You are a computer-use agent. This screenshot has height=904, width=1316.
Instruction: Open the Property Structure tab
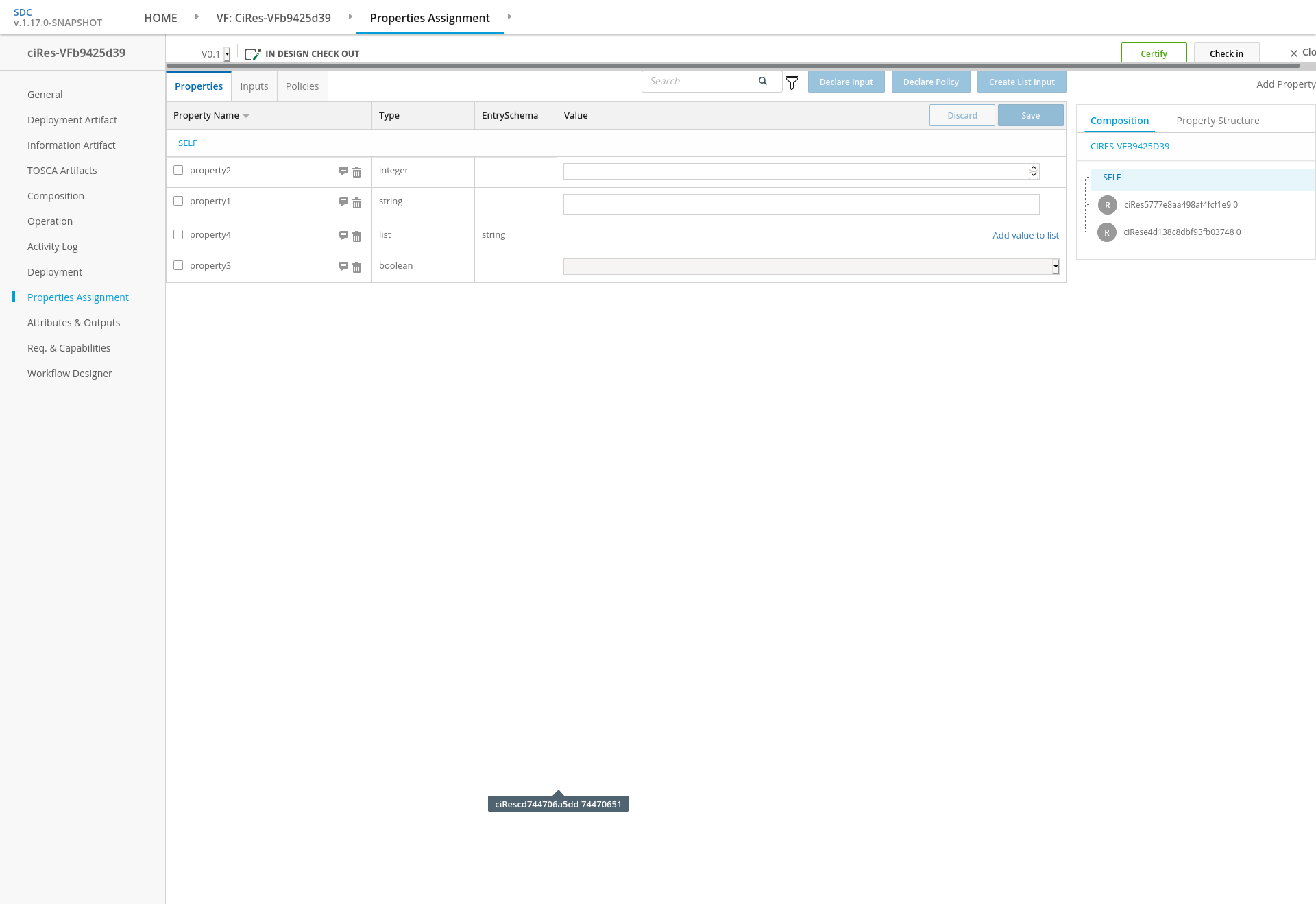click(1218, 121)
